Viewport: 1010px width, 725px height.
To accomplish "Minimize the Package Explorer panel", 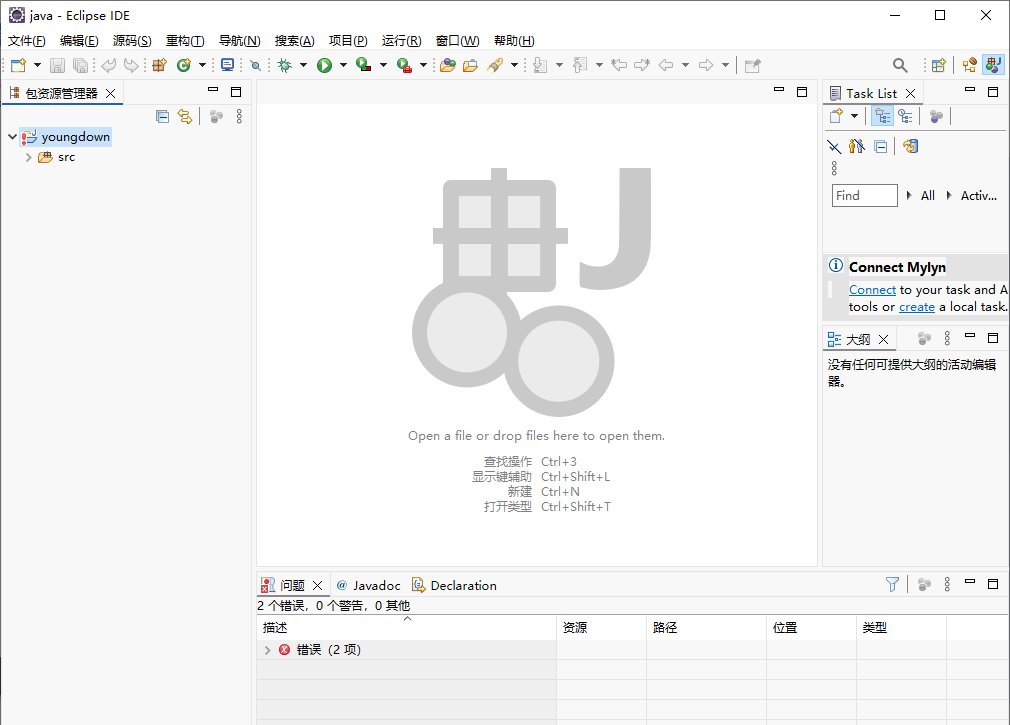I will coord(213,91).
